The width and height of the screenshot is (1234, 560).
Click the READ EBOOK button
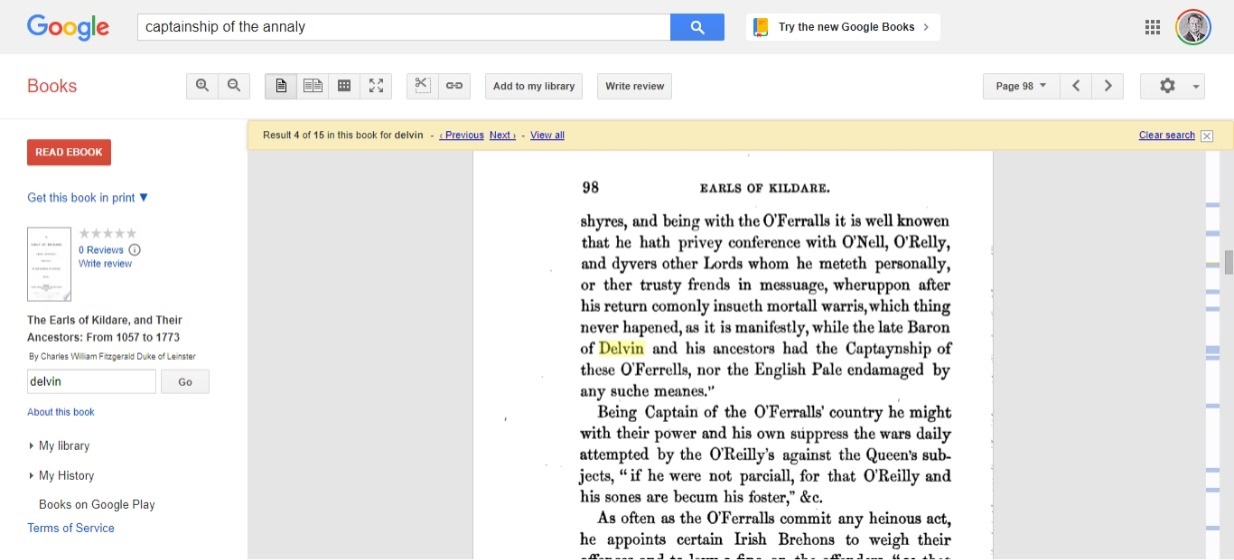point(69,152)
